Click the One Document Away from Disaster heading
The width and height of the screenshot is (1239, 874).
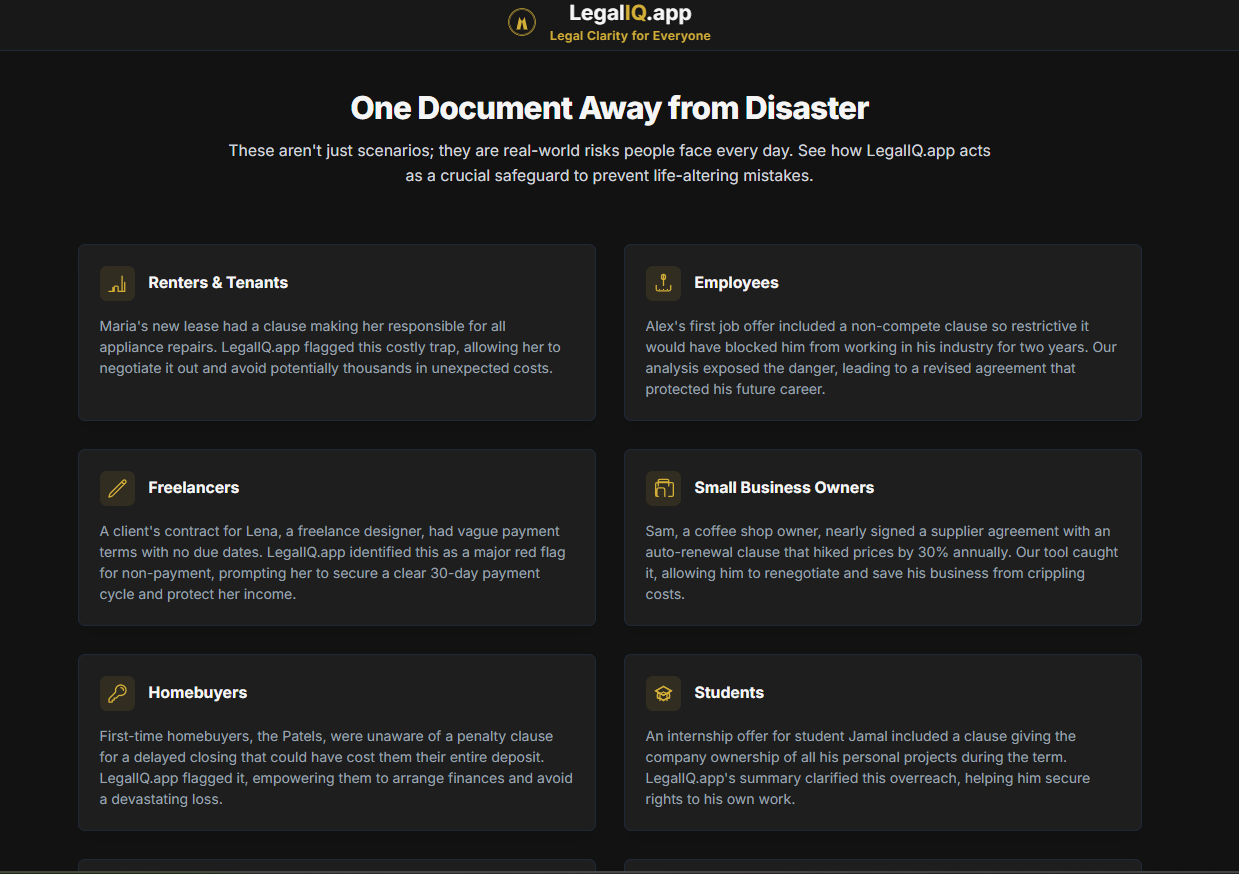tap(610, 108)
